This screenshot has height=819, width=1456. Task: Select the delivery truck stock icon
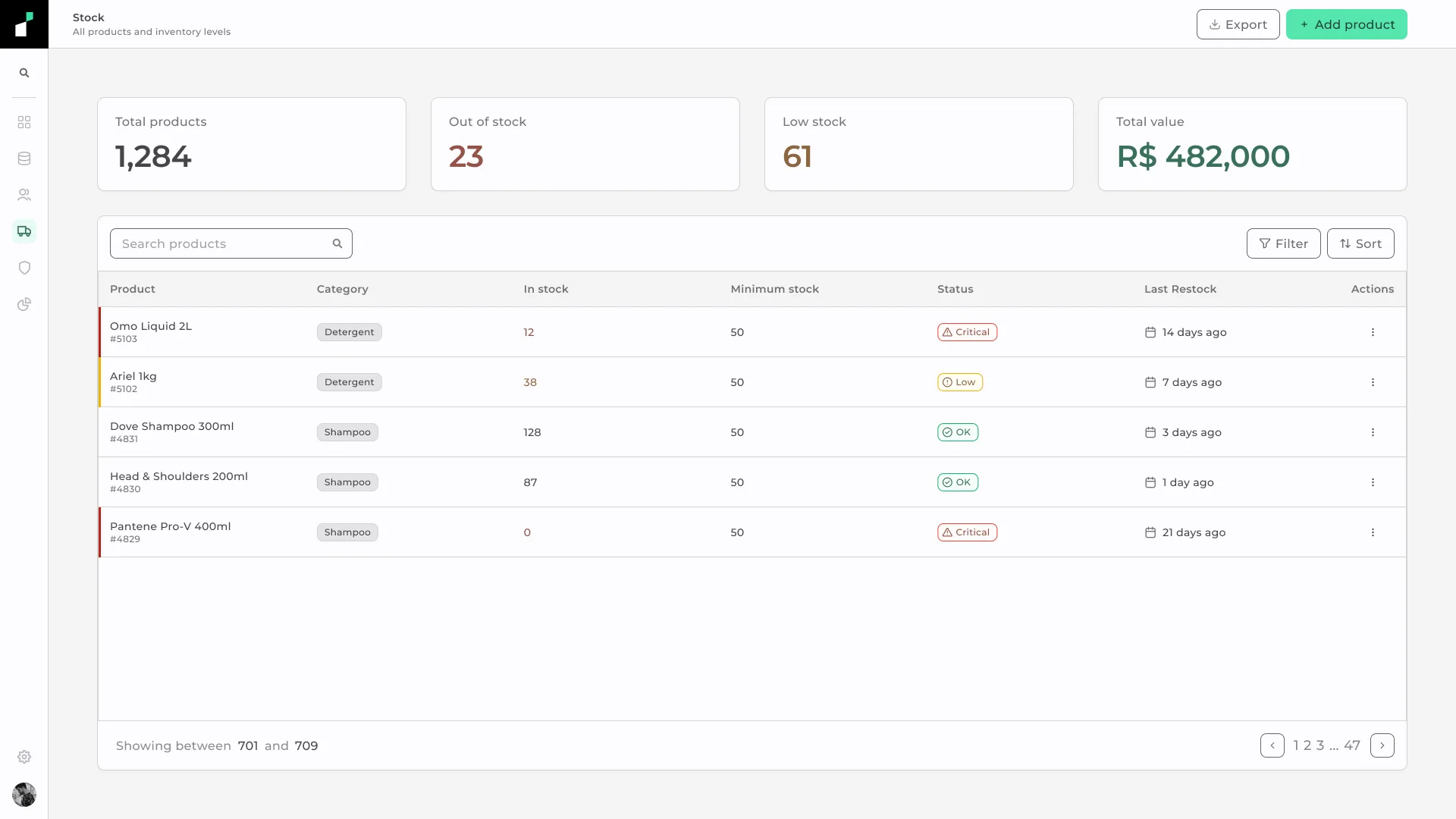pos(24,231)
